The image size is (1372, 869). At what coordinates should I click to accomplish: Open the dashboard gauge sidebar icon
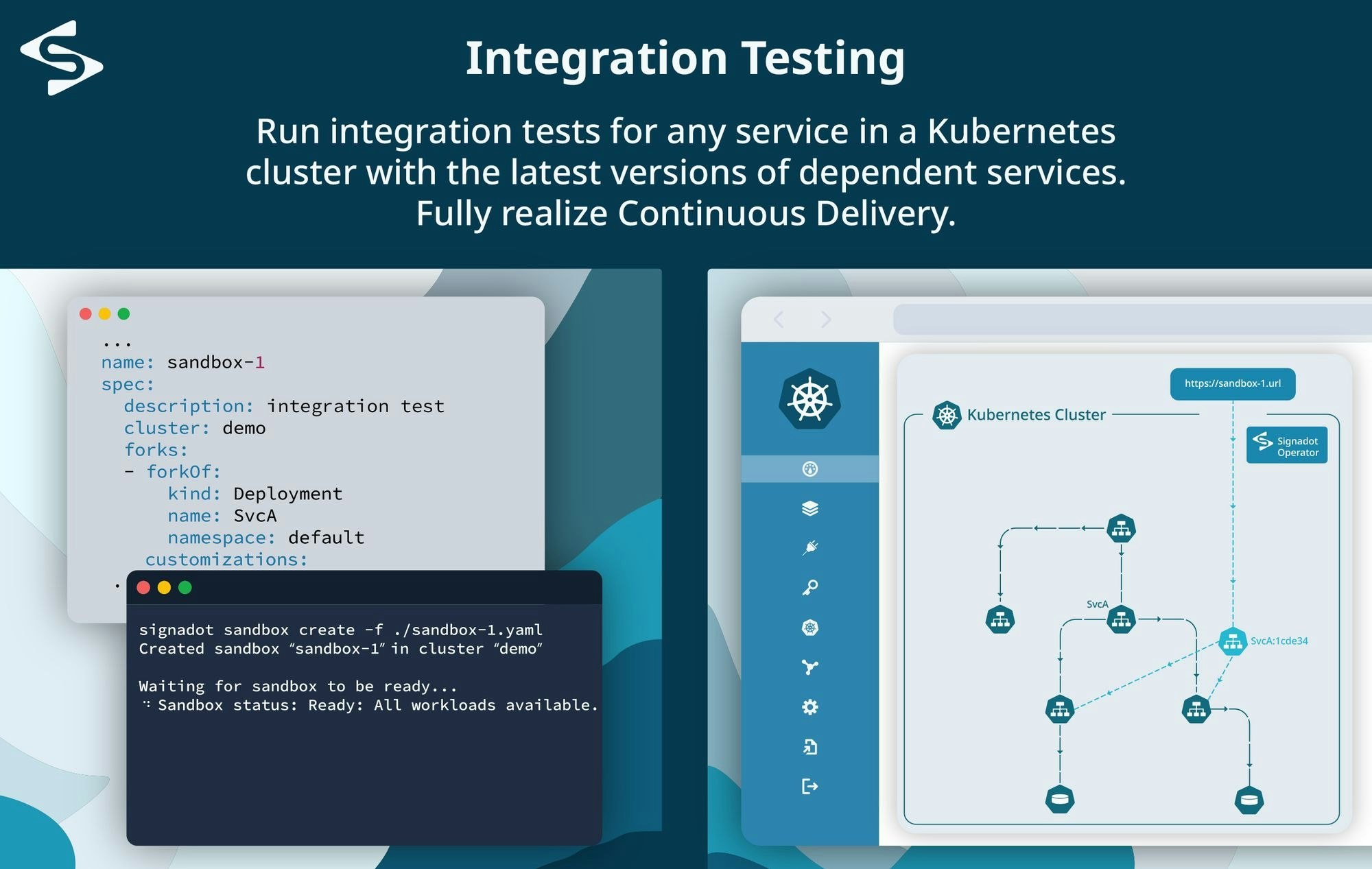[809, 469]
